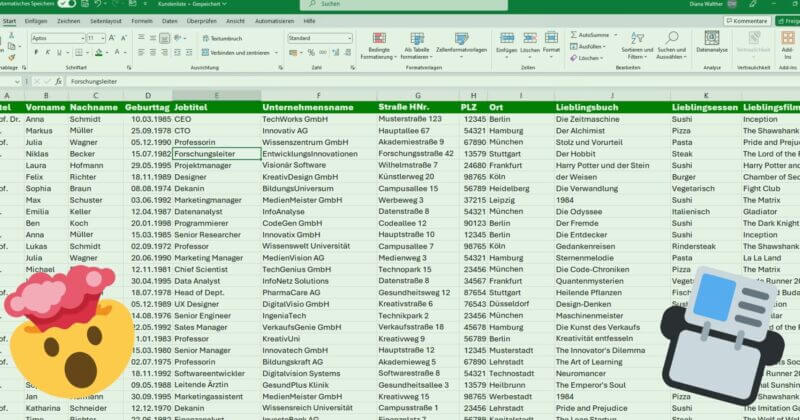Apply the accounting number format
Screen dimensions: 800x420
click(293, 53)
